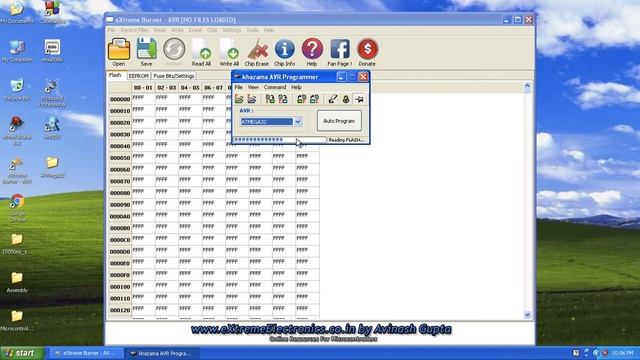Click the Save floppy disk icon

[x=146, y=49]
